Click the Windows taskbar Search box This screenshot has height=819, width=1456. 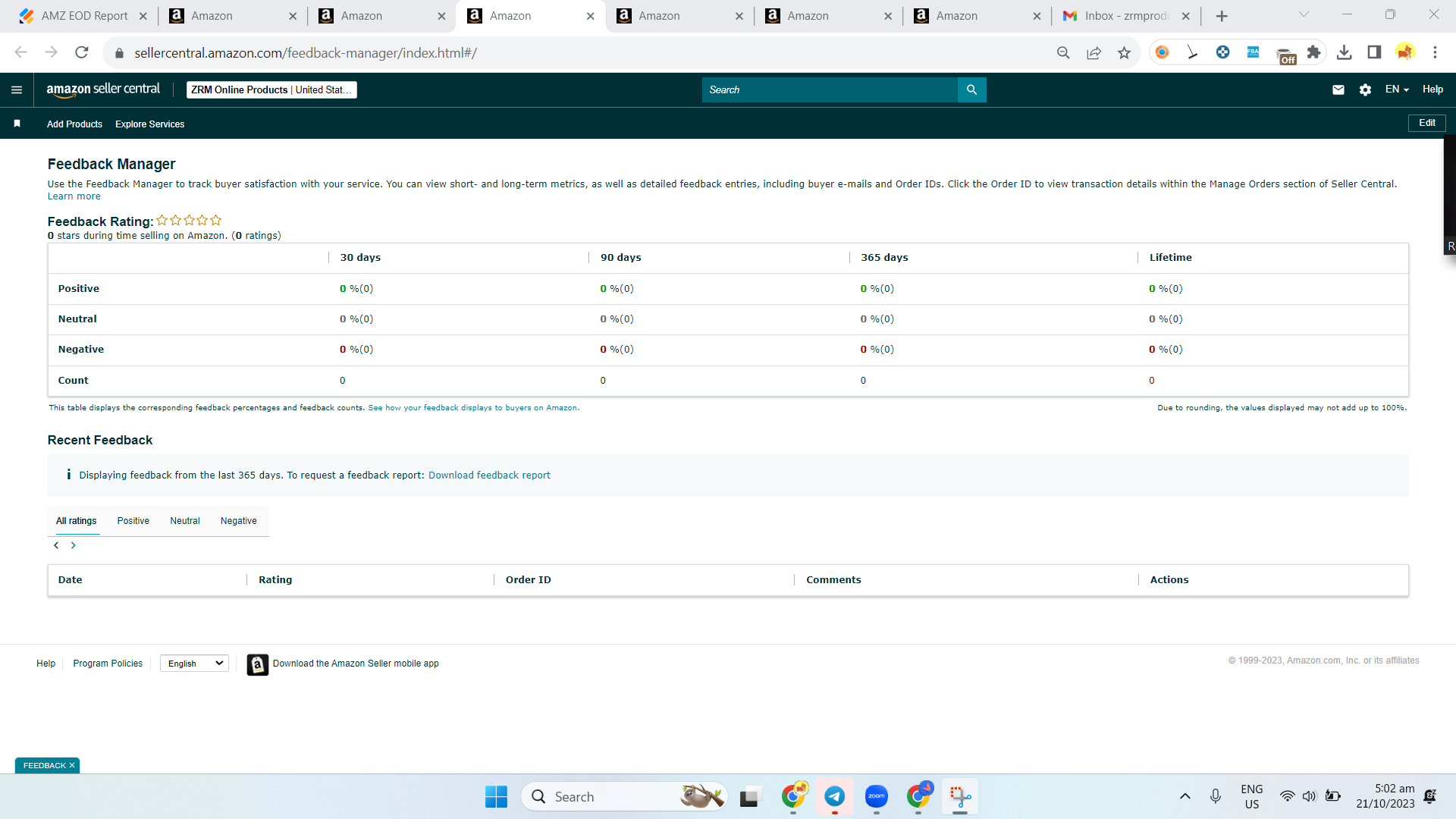click(x=624, y=797)
